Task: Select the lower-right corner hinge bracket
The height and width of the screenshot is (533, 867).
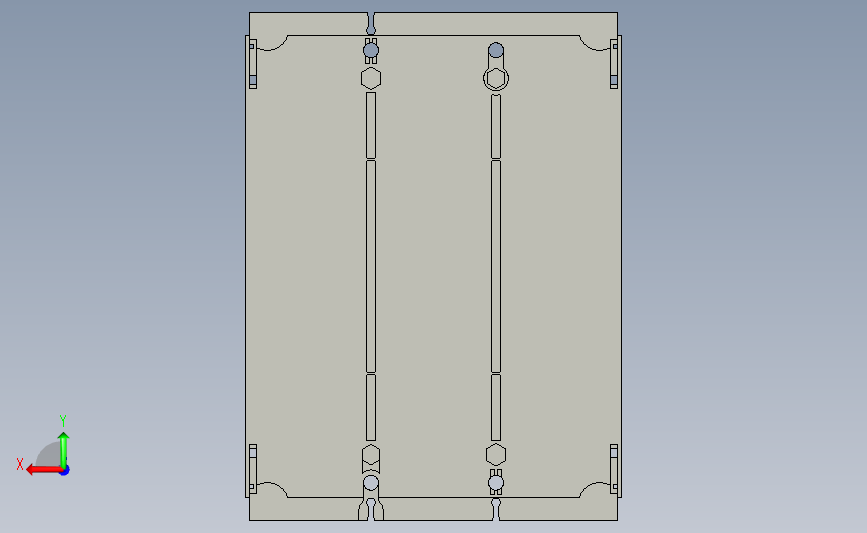Action: tap(615, 469)
